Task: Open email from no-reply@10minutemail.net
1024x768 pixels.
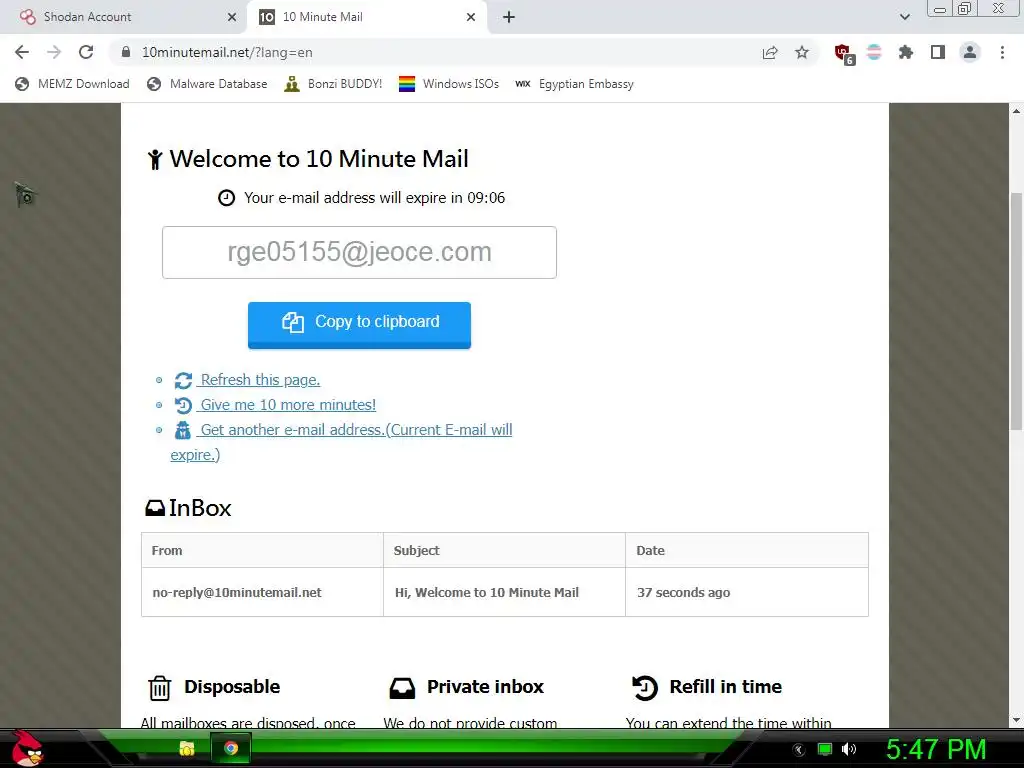Action: click(237, 592)
